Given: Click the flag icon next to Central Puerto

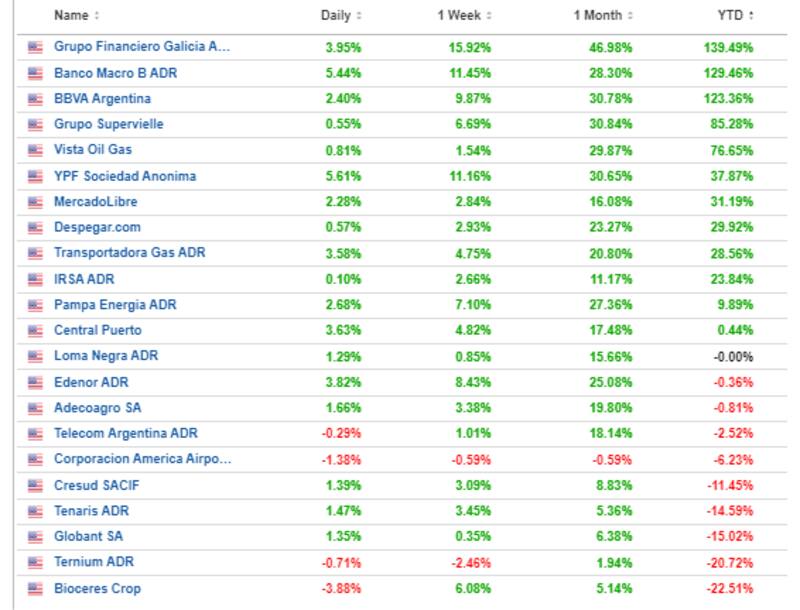Looking at the screenshot, I should (36, 330).
